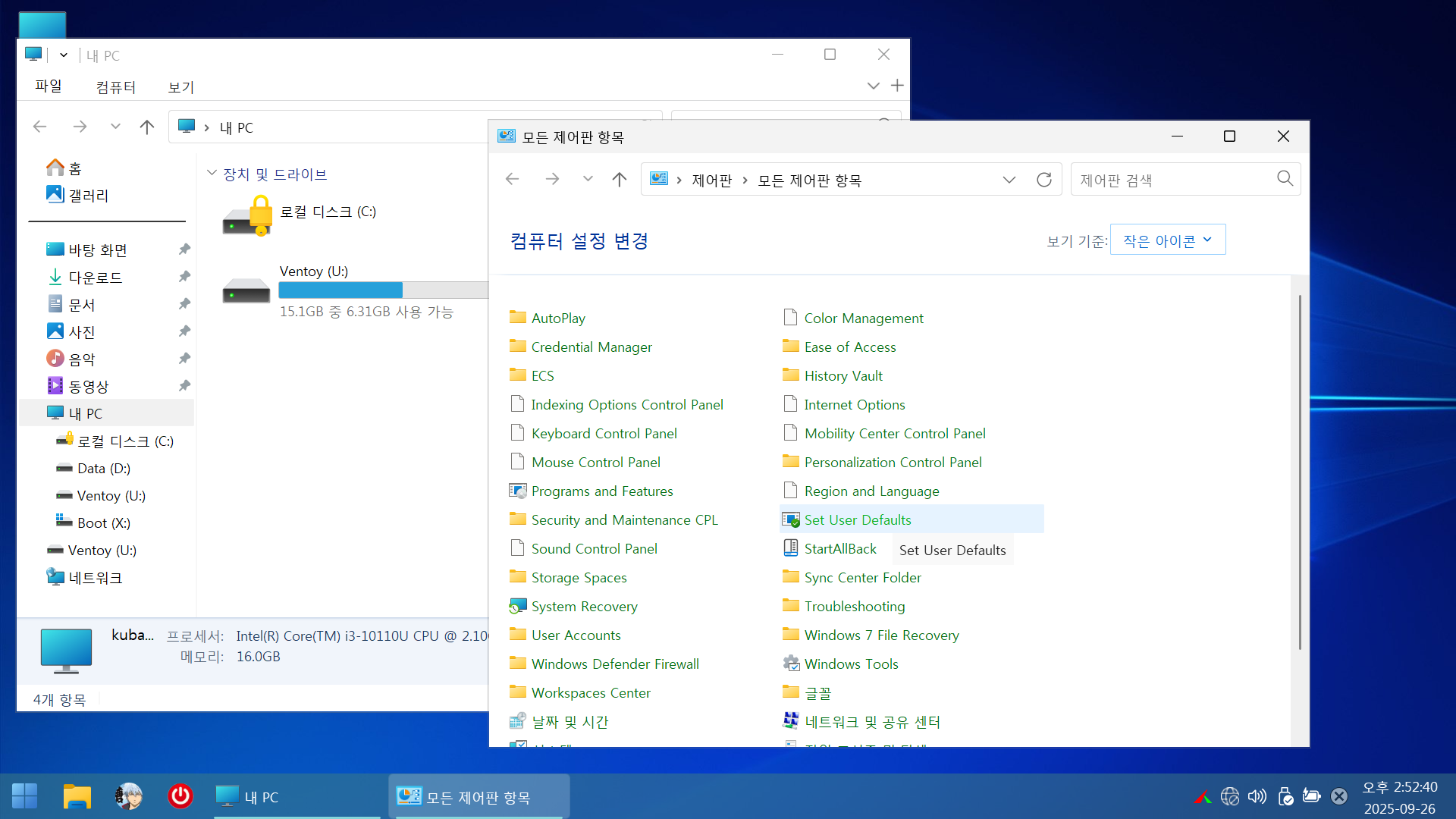
Task: Go up one level in Control Panel
Action: 620,180
